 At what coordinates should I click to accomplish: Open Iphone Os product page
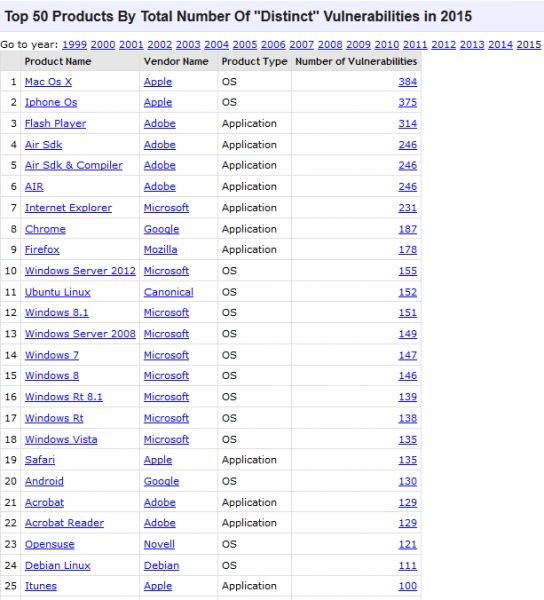51,103
